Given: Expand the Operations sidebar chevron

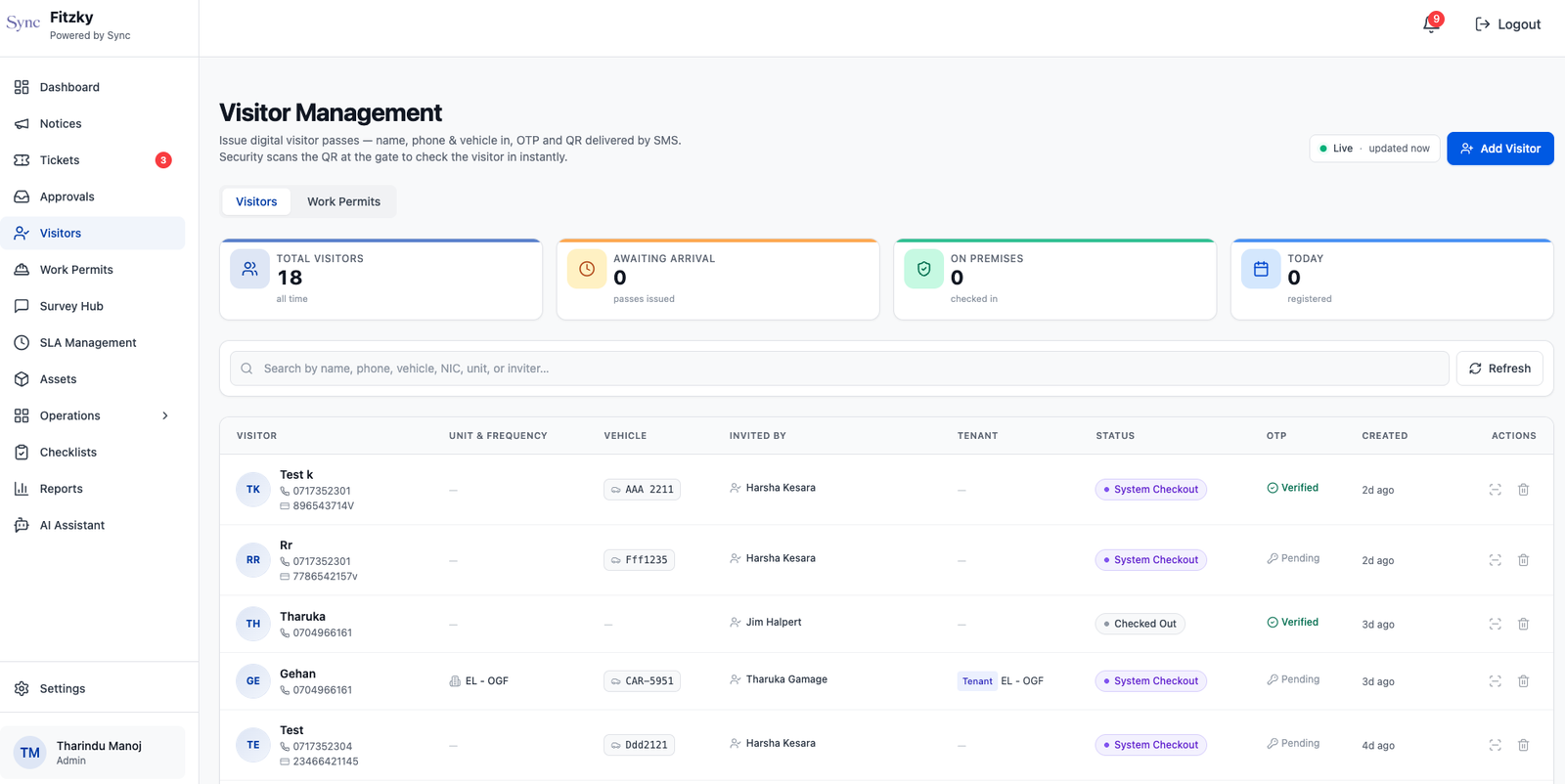Looking at the screenshot, I should tap(165, 415).
